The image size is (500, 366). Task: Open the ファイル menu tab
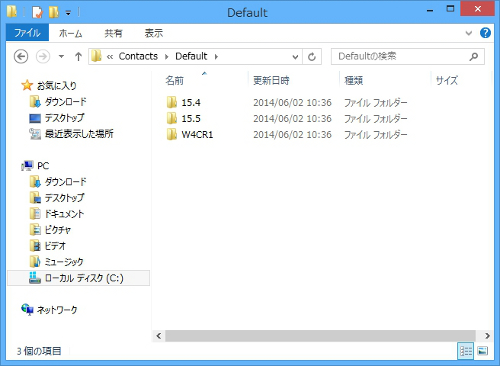pyautogui.click(x=27, y=33)
